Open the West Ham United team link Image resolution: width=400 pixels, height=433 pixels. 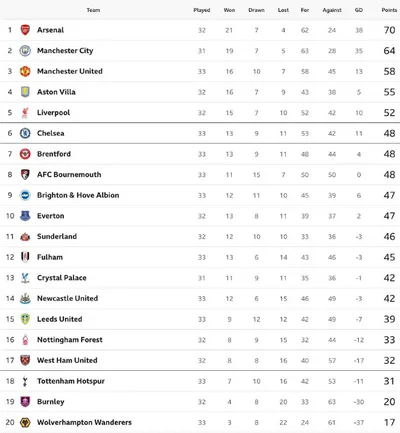point(67,361)
